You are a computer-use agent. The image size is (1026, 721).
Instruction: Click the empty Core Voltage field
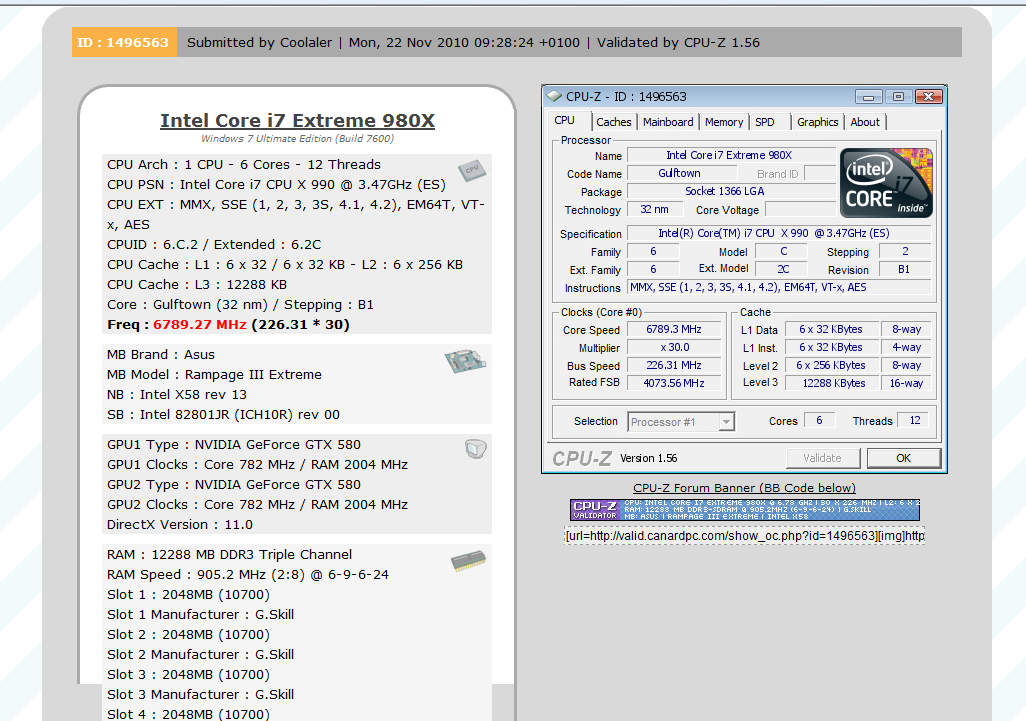pyautogui.click(x=800, y=209)
